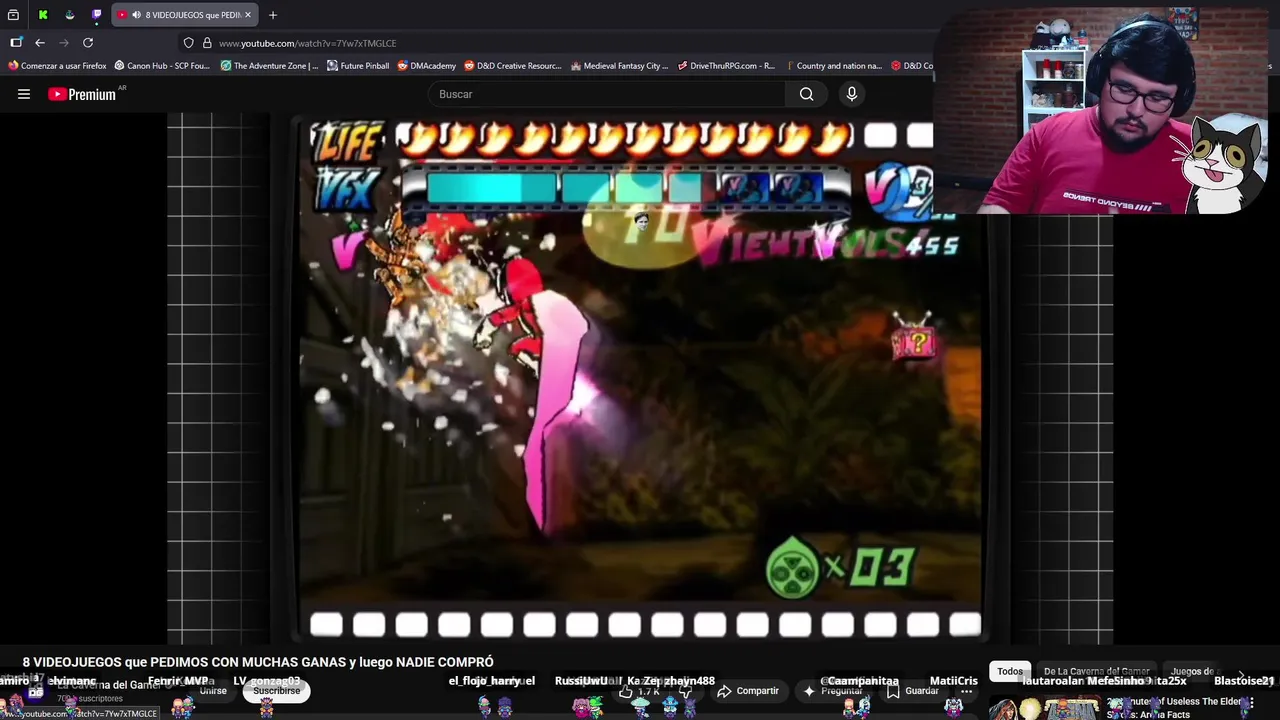This screenshot has width=1280, height=720.
Task: Open Comenzar a usar Firefox bookmark
Action: pos(57,66)
